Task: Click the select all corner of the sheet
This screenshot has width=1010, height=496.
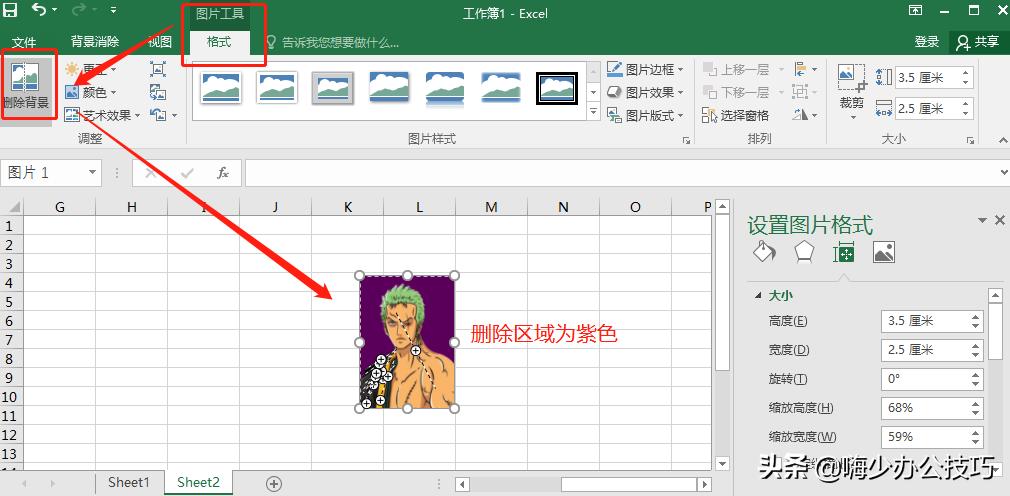Action: (x=12, y=207)
